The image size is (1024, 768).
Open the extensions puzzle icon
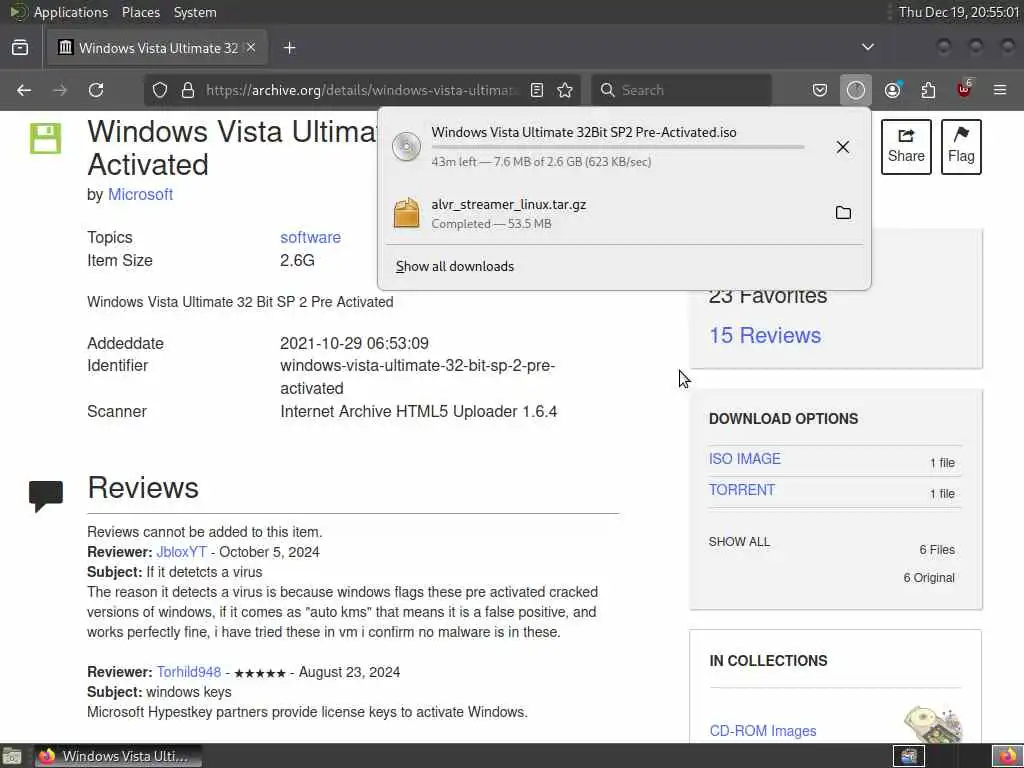(928, 90)
